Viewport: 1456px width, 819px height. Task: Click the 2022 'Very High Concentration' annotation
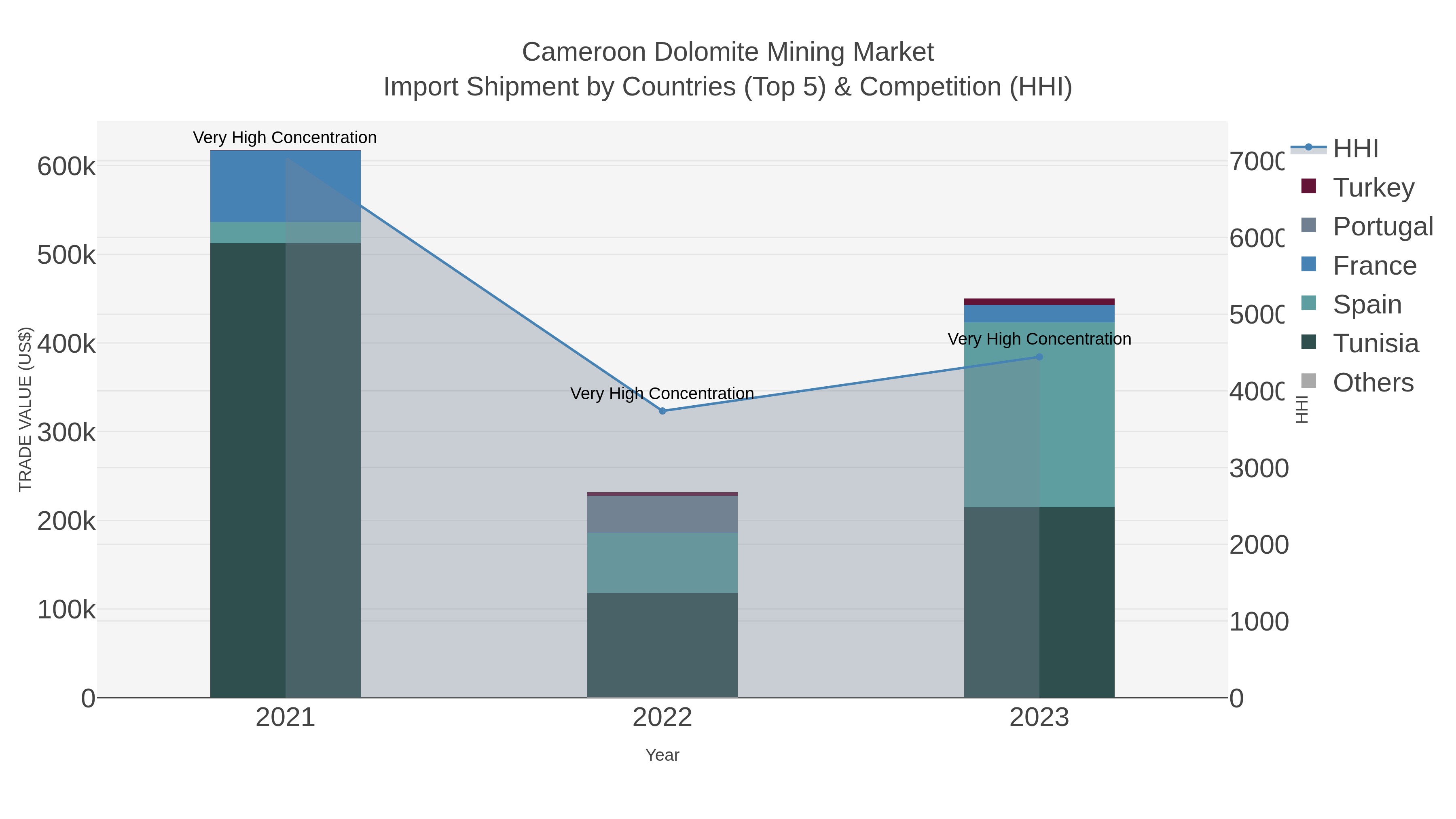pos(662,394)
